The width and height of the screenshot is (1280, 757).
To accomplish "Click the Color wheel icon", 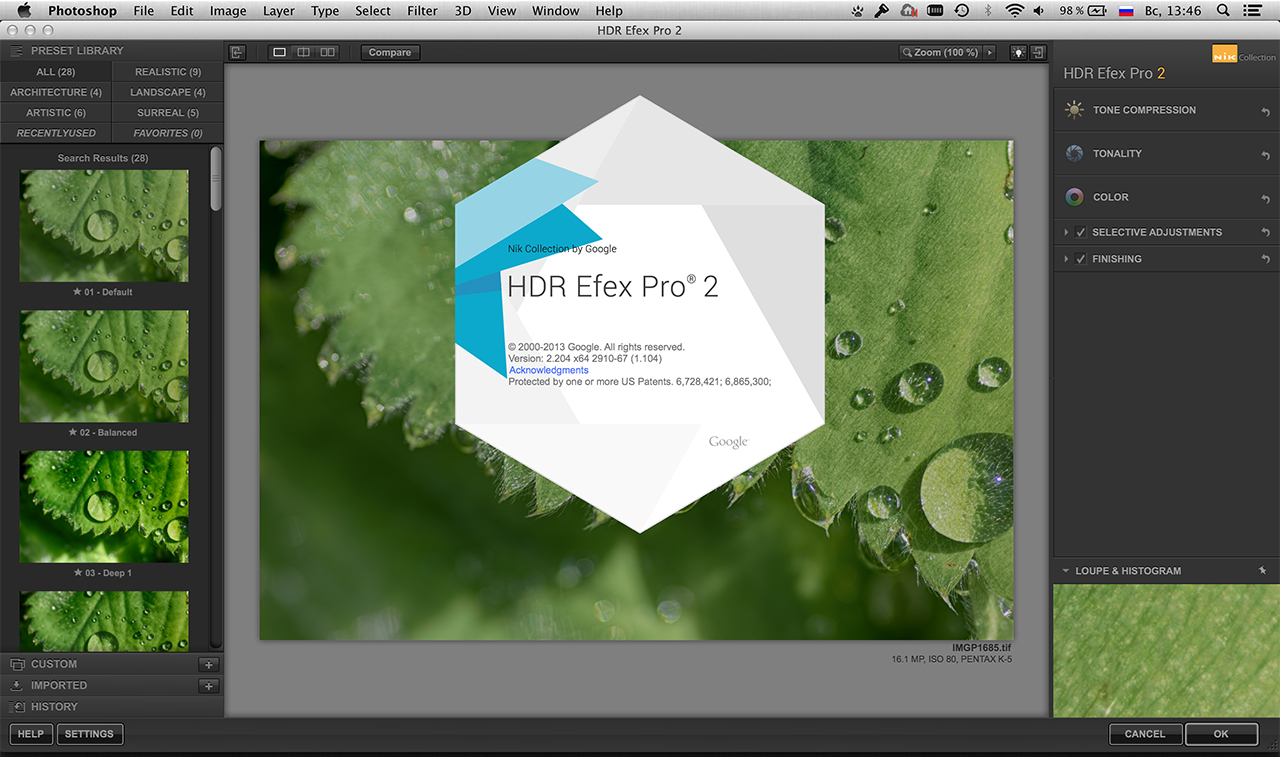I will point(1074,197).
